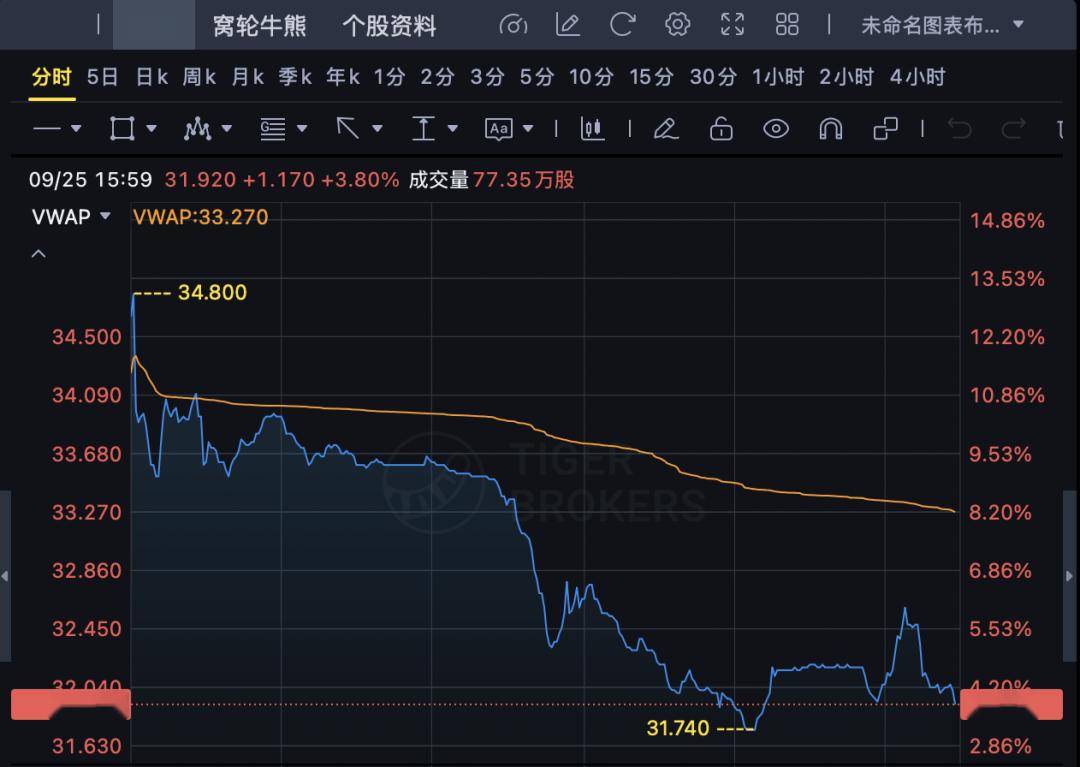The height and width of the screenshot is (767, 1080).
Task: Expand the line tool dropdown arrow
Action: pyautogui.click(x=76, y=129)
